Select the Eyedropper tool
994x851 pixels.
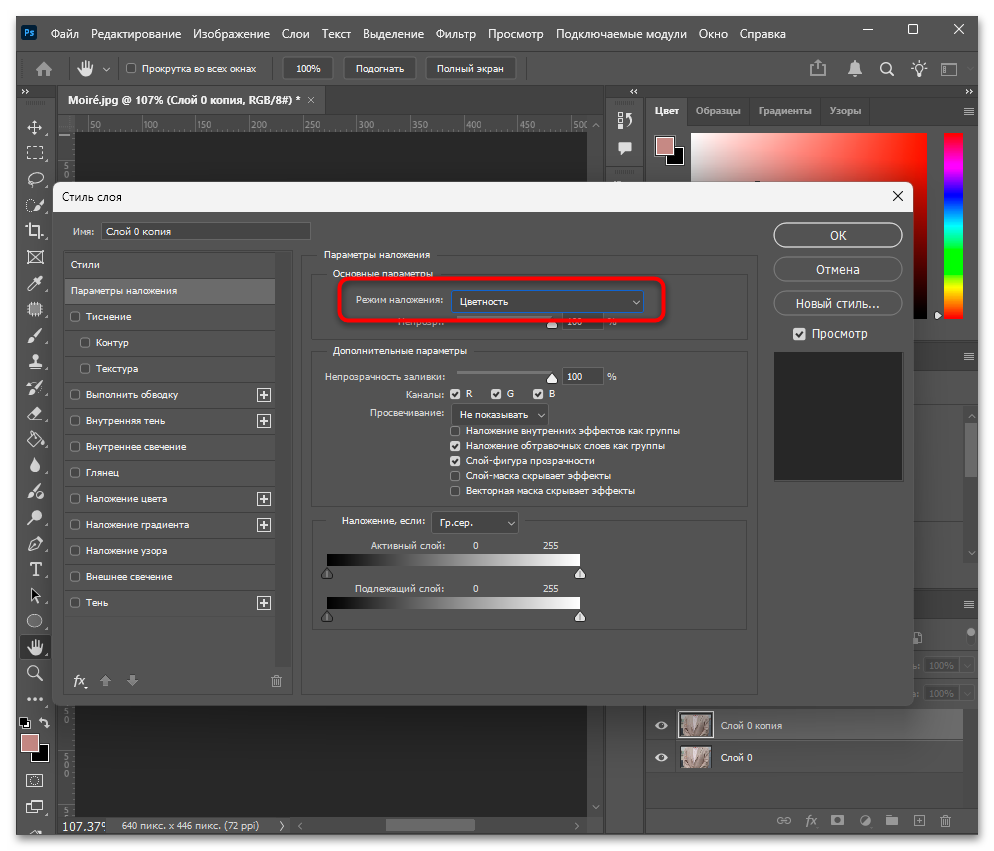[x=35, y=283]
